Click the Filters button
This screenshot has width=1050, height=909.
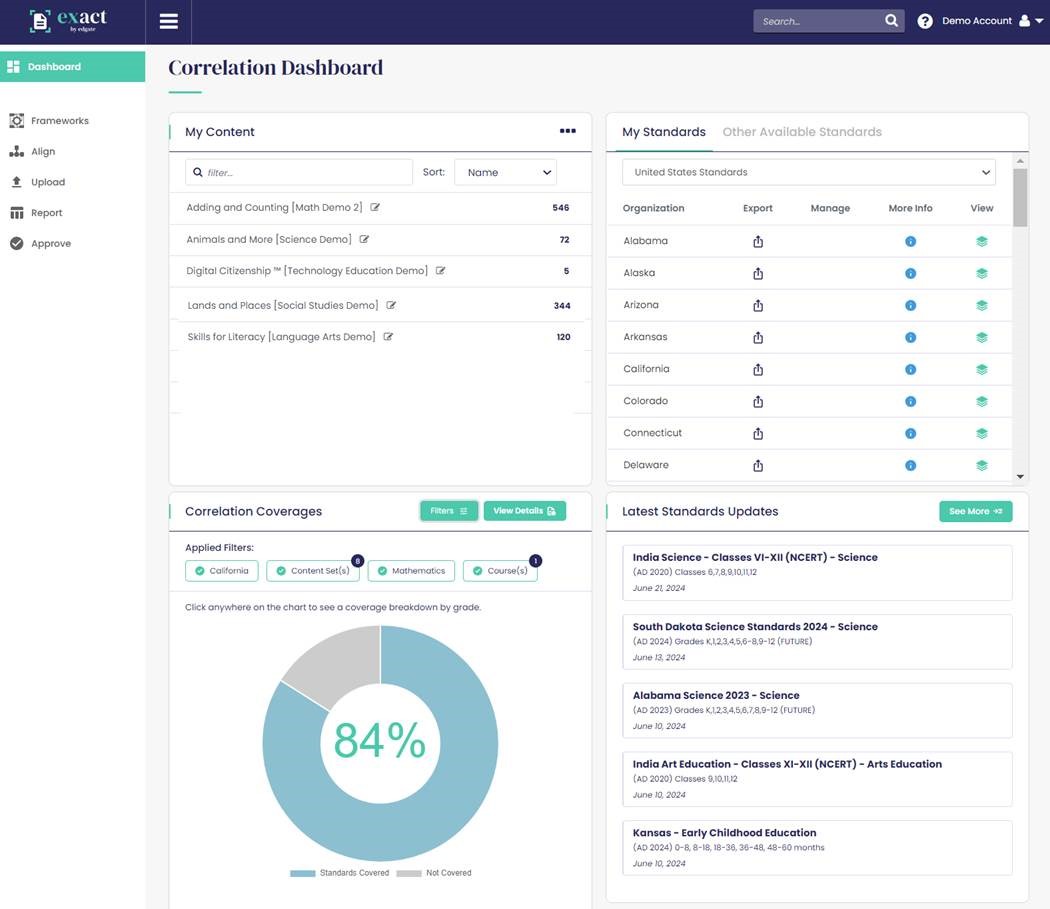[449, 511]
